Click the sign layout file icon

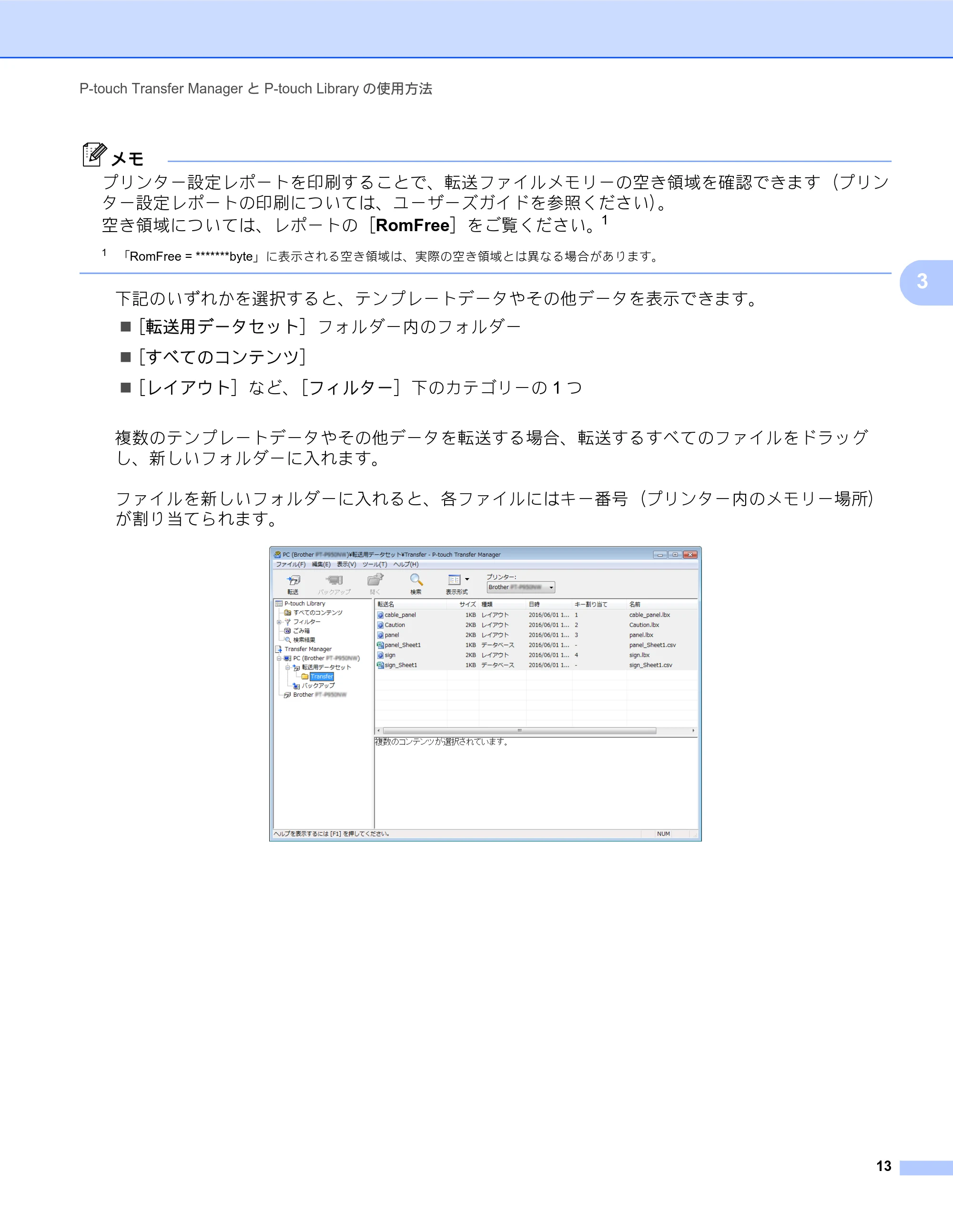pos(381,655)
